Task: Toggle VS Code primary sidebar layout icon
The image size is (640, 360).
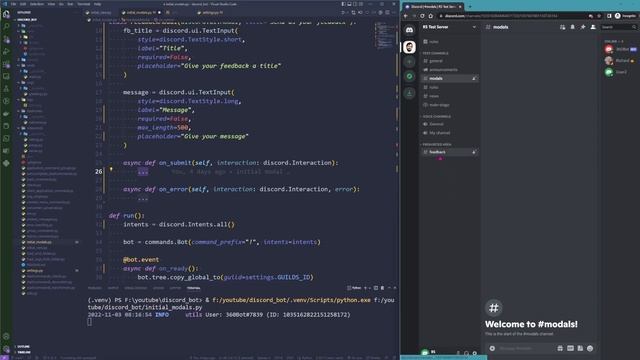Action: [343, 4]
